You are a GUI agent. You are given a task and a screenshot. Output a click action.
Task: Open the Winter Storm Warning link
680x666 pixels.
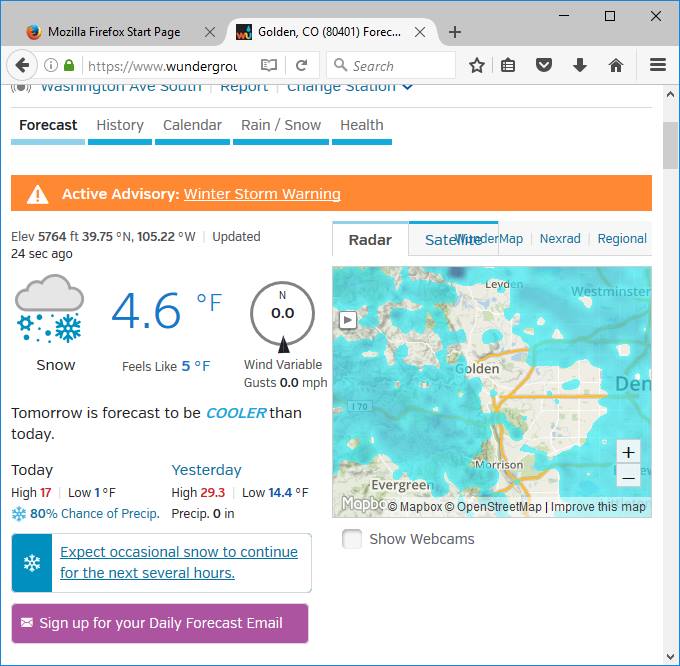pos(262,194)
